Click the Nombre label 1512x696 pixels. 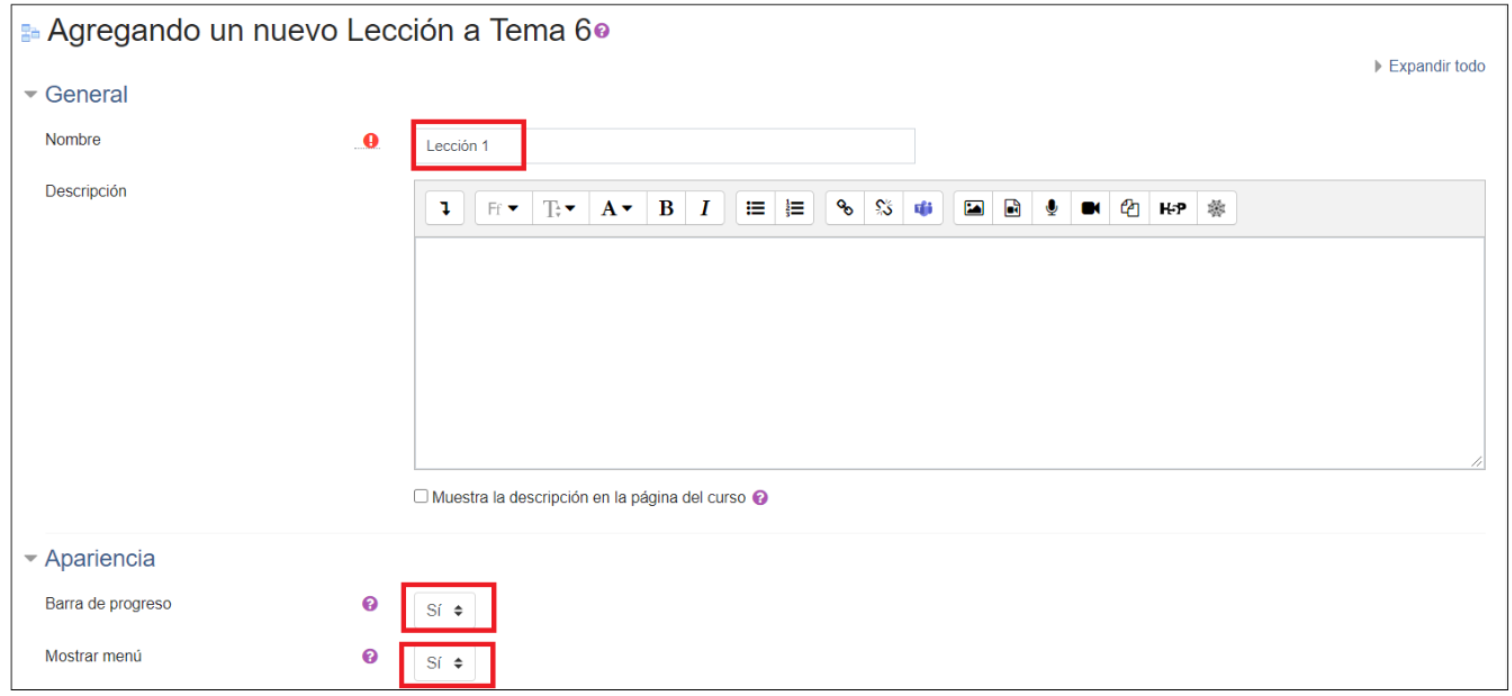pos(73,140)
